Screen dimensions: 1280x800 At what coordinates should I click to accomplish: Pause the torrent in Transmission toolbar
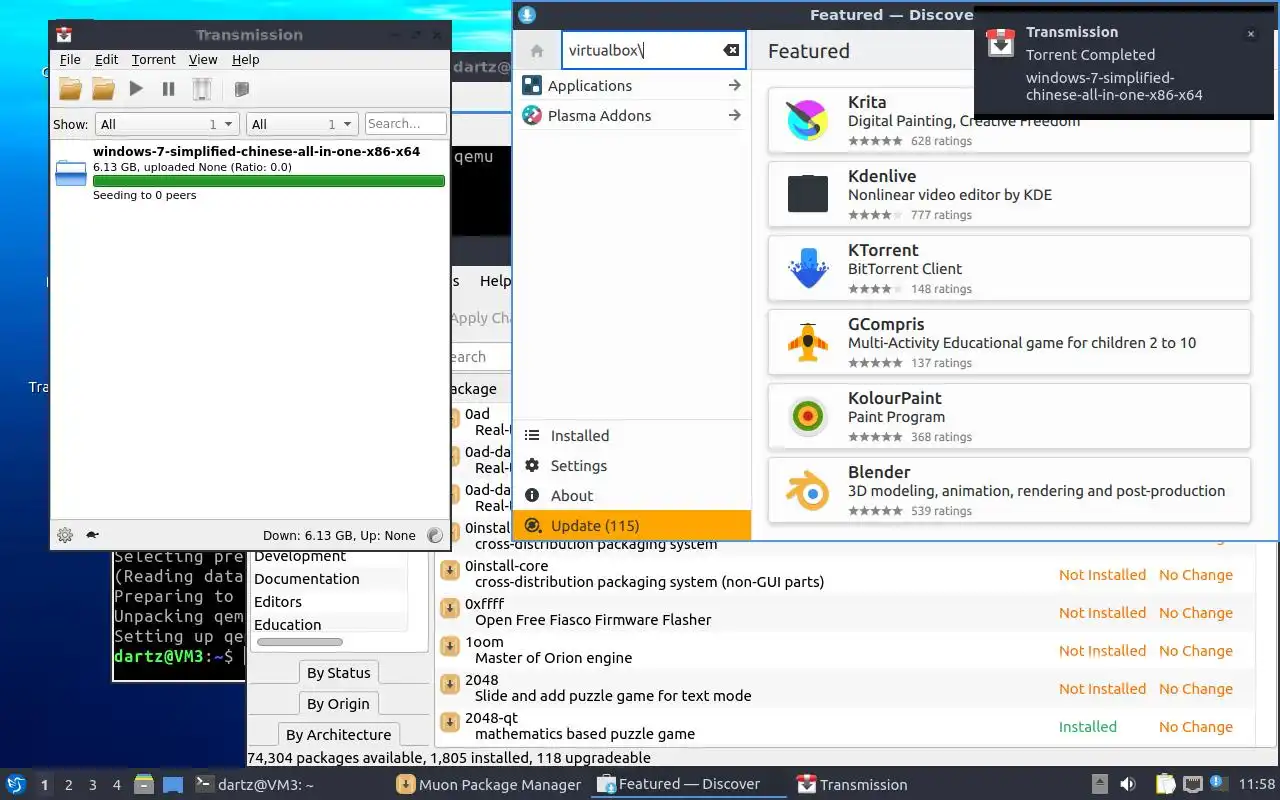169,89
